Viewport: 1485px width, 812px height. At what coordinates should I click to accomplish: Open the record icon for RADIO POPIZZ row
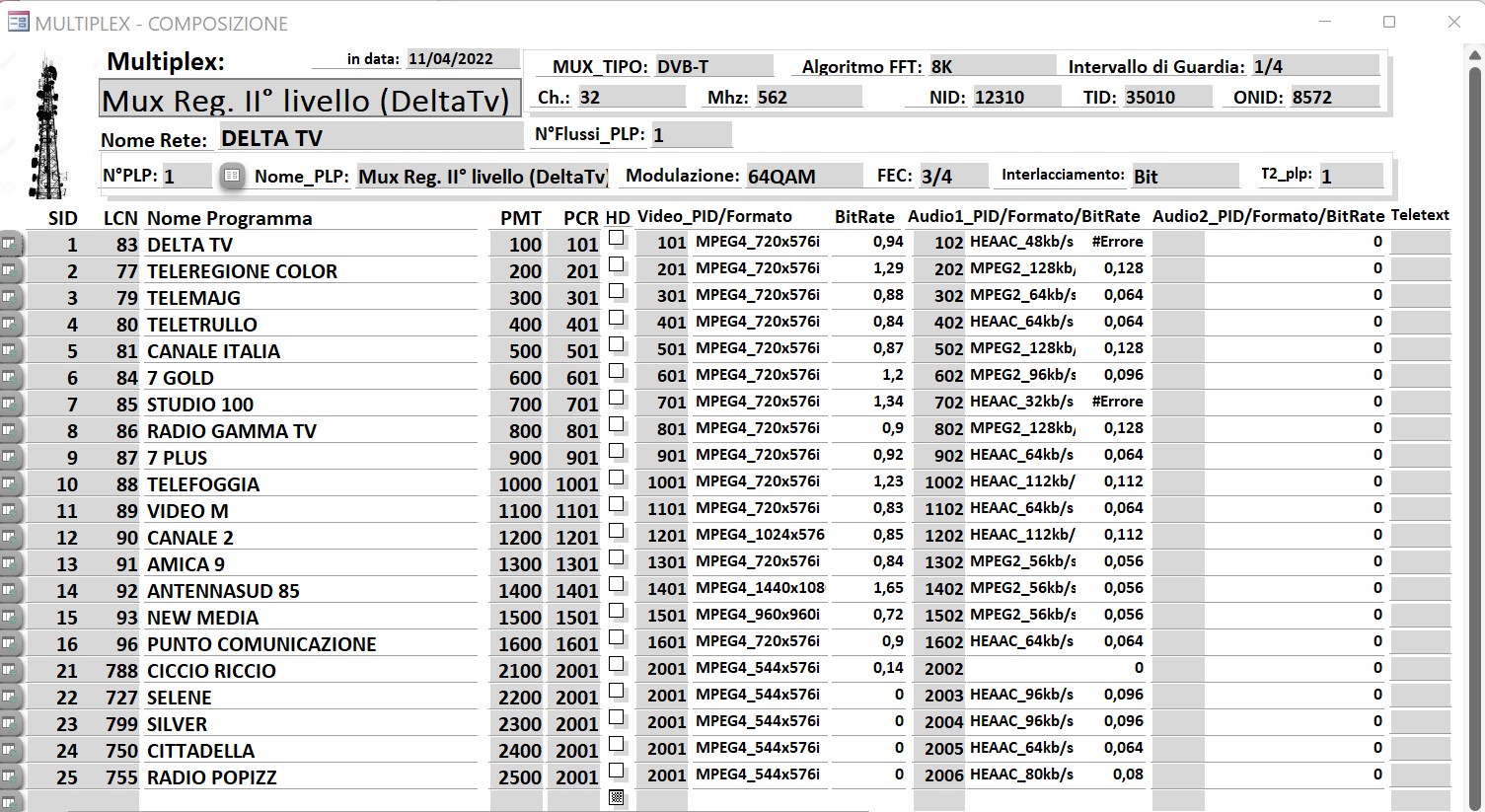tap(10, 776)
